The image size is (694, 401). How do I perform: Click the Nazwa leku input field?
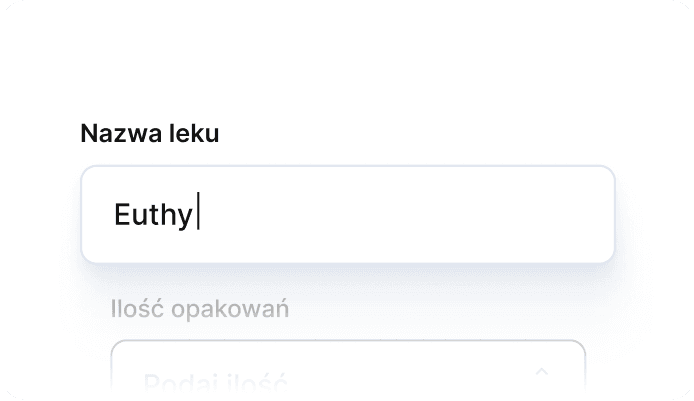(347, 215)
